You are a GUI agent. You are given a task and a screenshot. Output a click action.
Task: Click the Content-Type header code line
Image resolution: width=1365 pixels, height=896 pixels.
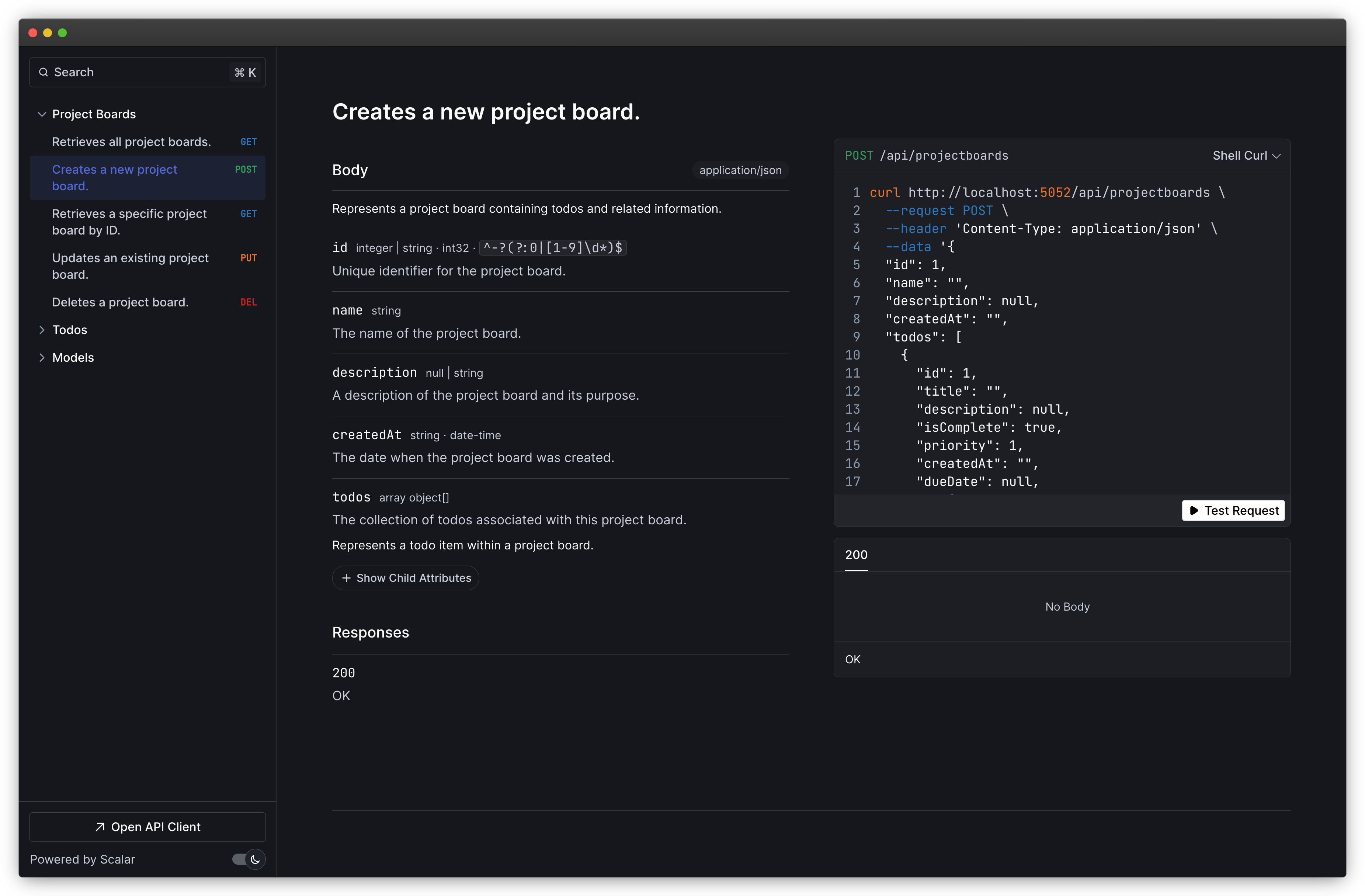1051,229
